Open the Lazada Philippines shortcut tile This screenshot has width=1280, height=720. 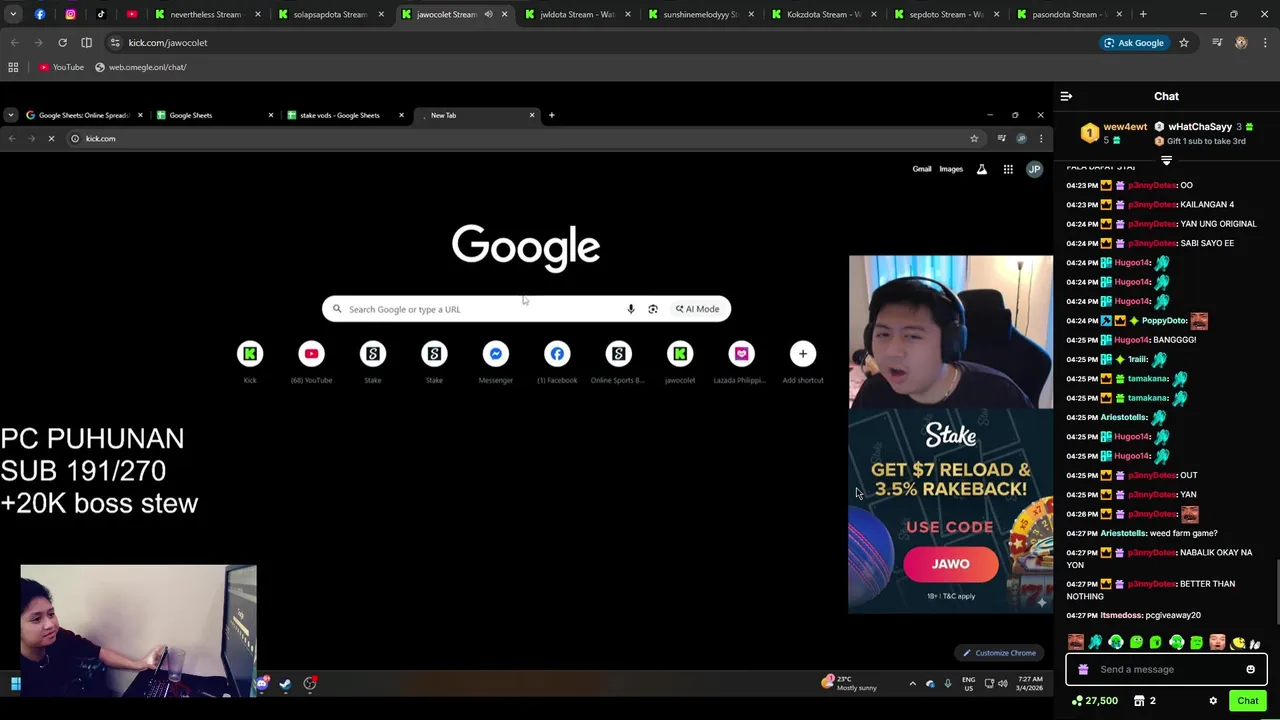741,362
